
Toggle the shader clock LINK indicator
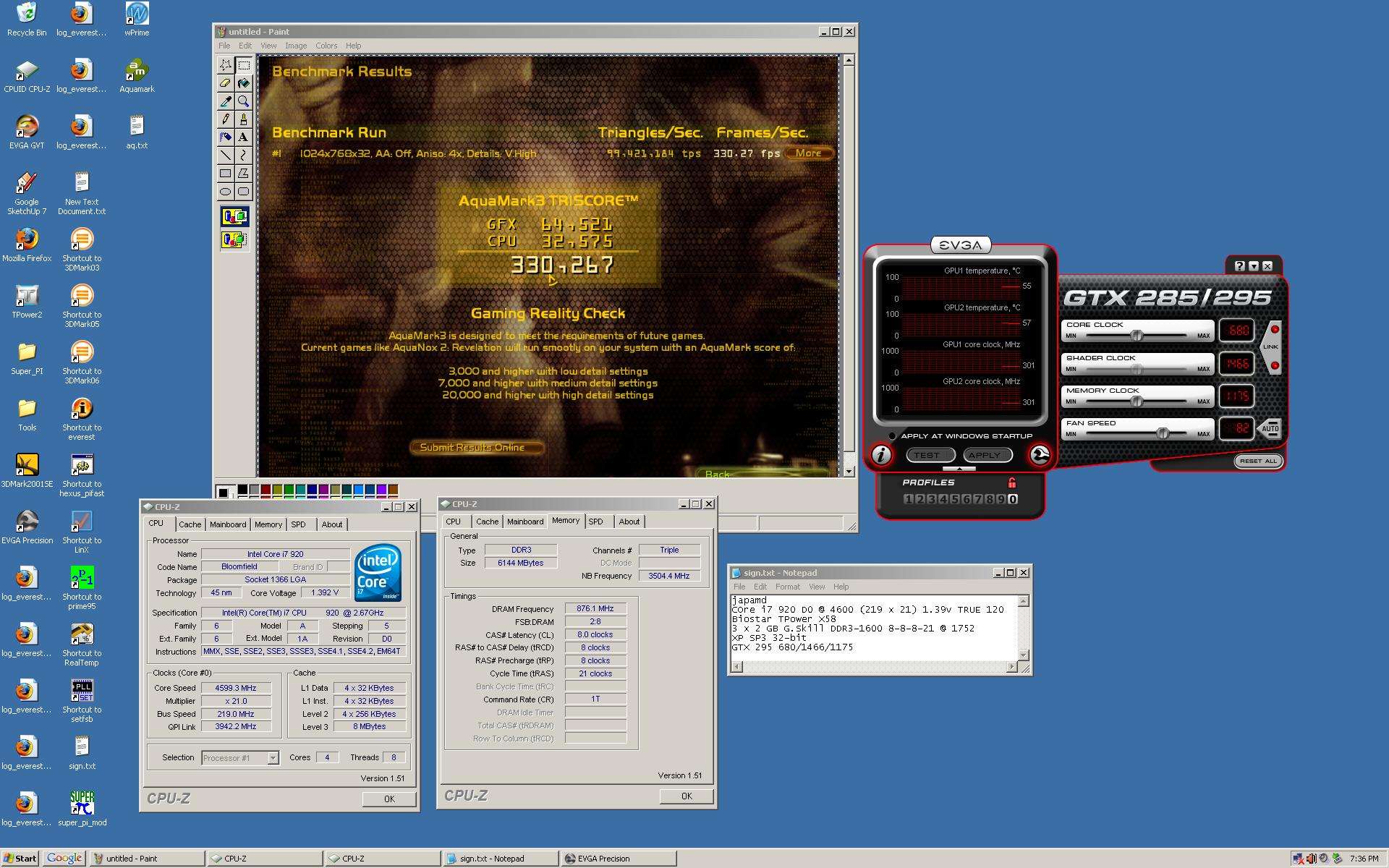point(1275,365)
